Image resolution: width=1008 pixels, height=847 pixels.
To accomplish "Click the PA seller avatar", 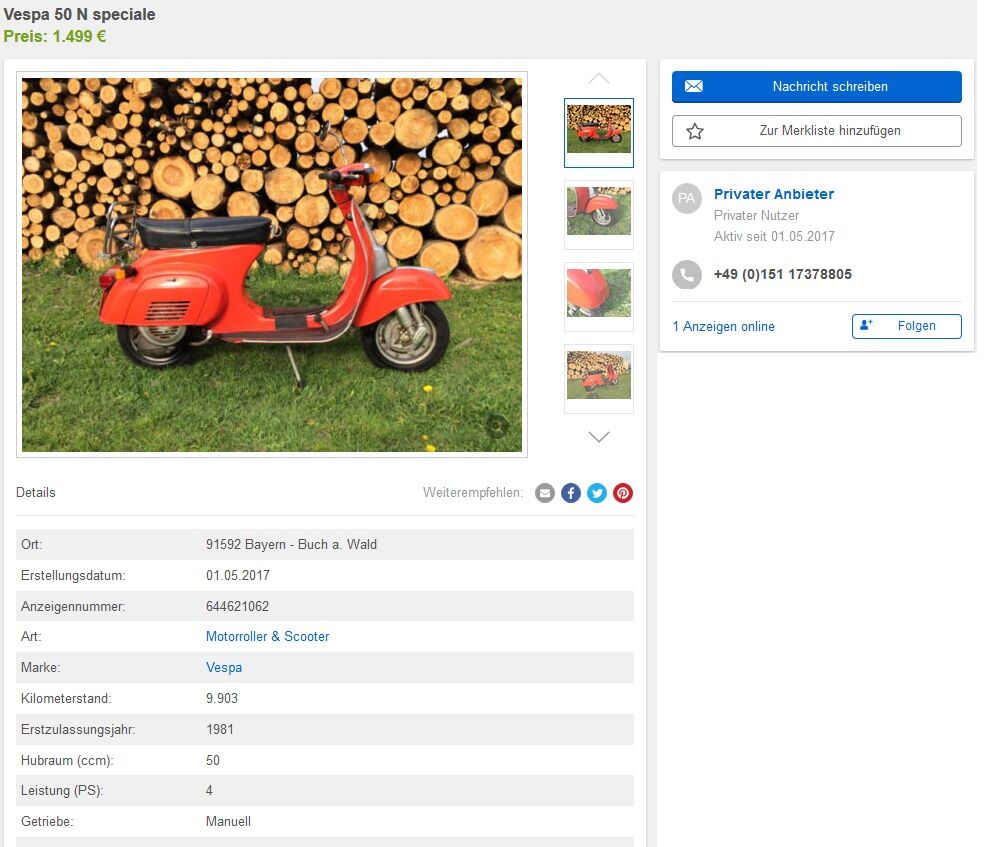I will (x=686, y=198).
